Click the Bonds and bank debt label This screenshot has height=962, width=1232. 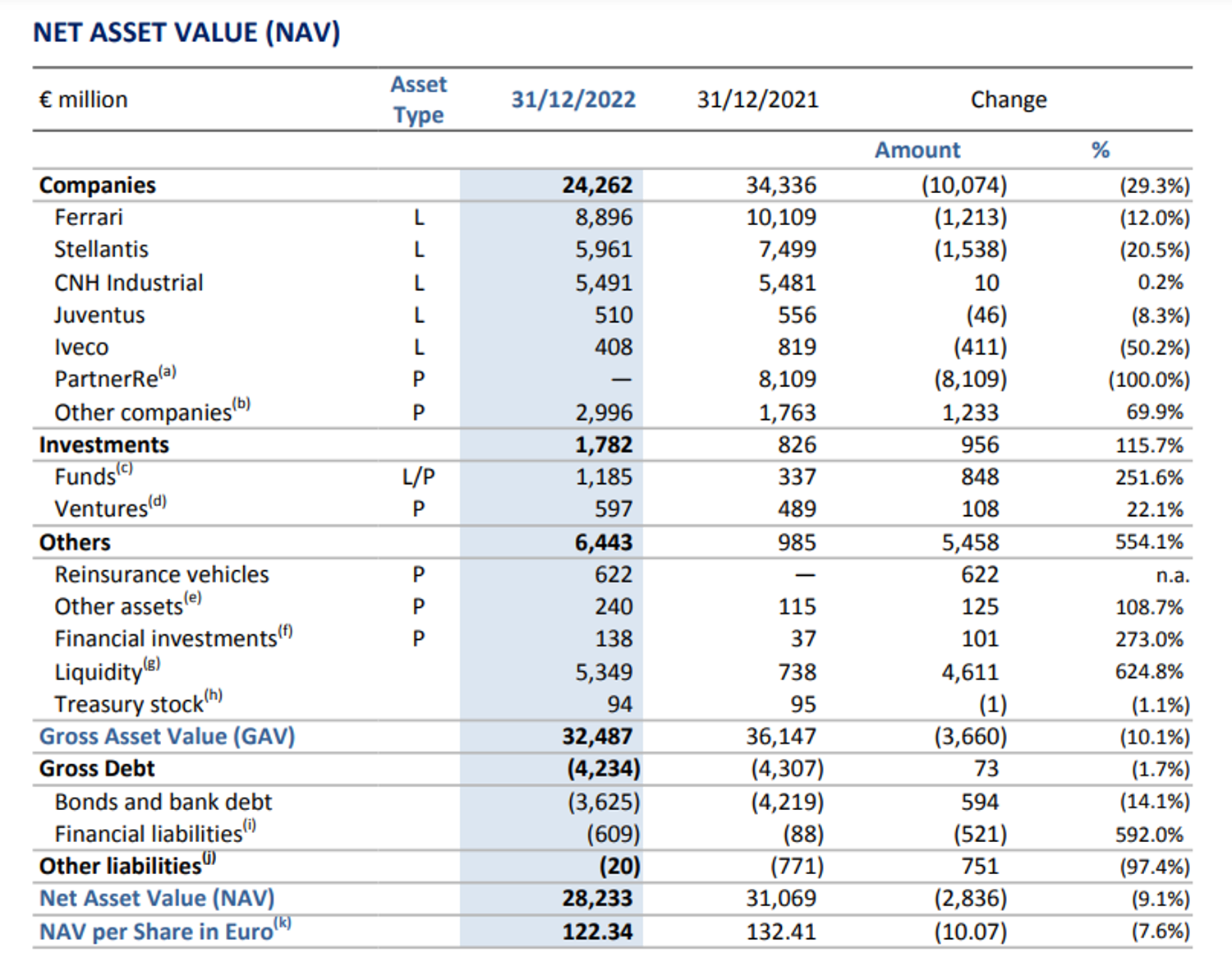point(163,801)
